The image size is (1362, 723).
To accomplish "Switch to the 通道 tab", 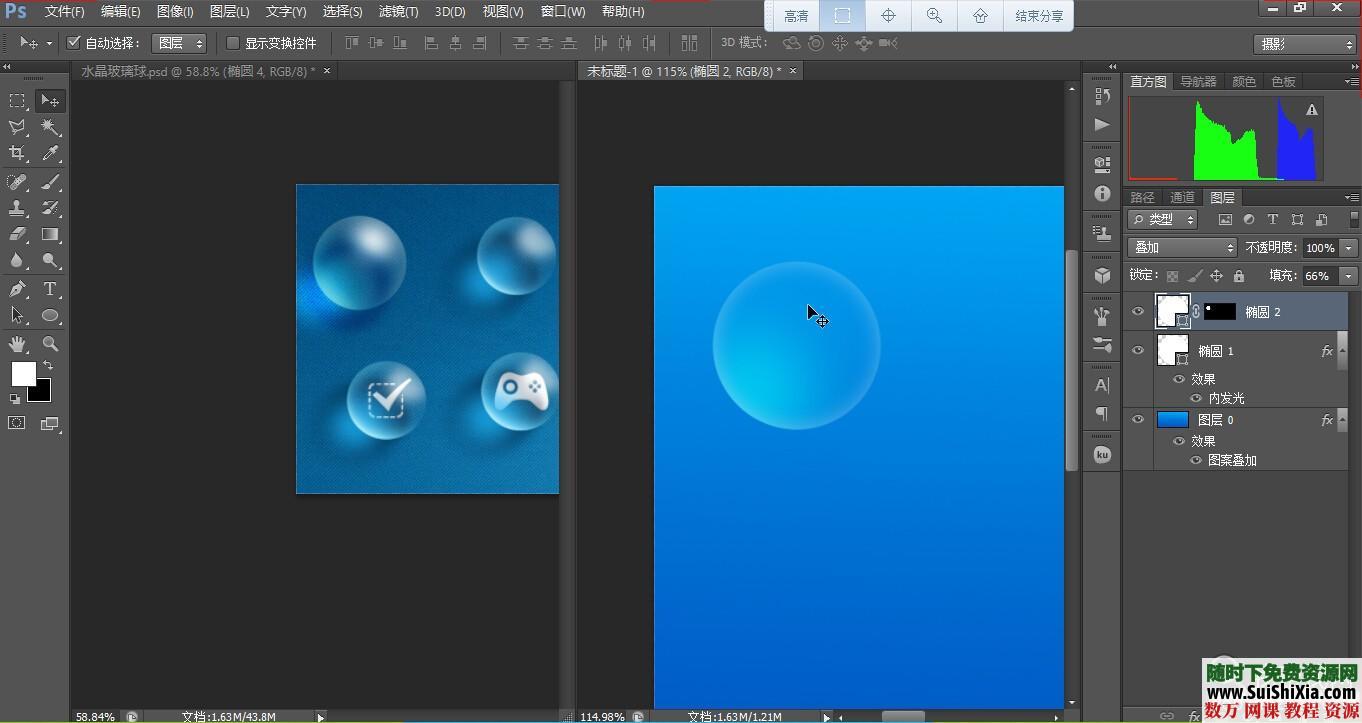I will click(x=1182, y=197).
